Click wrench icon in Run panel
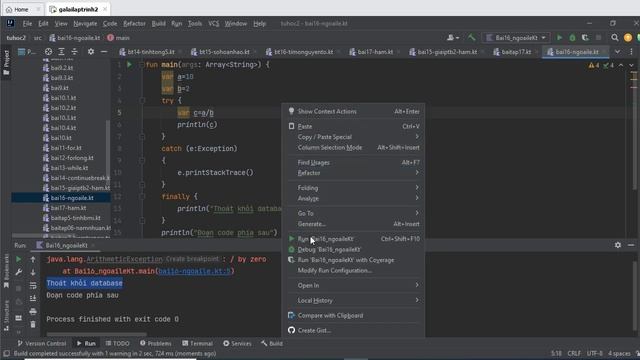This screenshot has height=360, width=640. [x=18, y=272]
